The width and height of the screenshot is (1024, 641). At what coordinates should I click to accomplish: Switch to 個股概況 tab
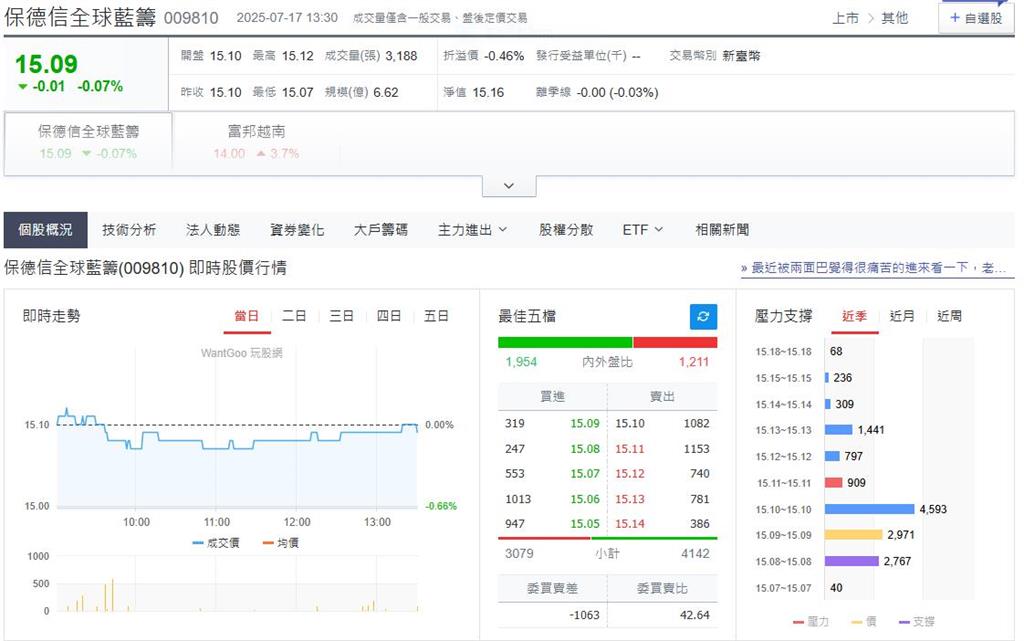coord(46,230)
